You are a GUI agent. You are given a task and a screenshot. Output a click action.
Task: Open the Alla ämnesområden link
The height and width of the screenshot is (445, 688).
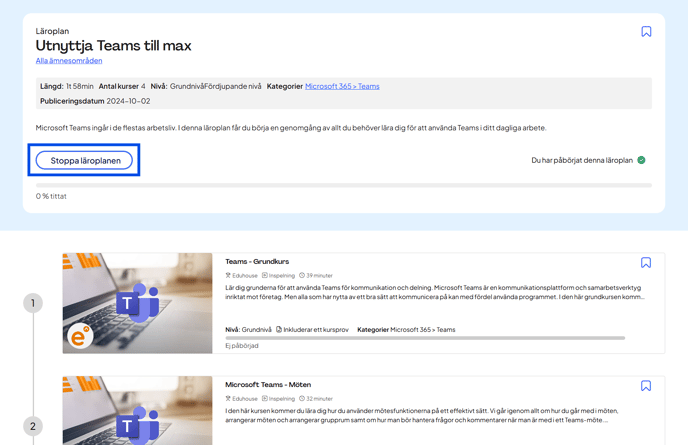[x=69, y=61]
